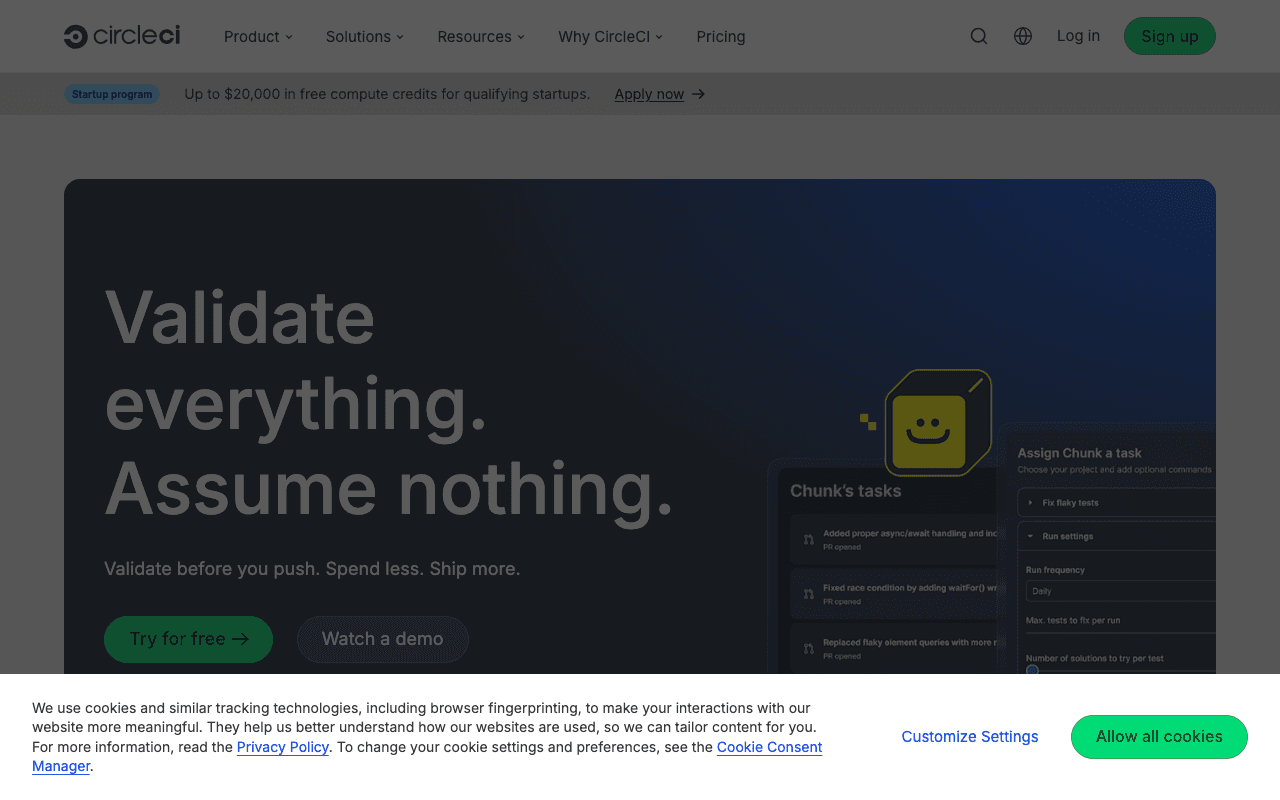Click the Log in link
Screen dimensions: 1280x800
tap(1078, 36)
